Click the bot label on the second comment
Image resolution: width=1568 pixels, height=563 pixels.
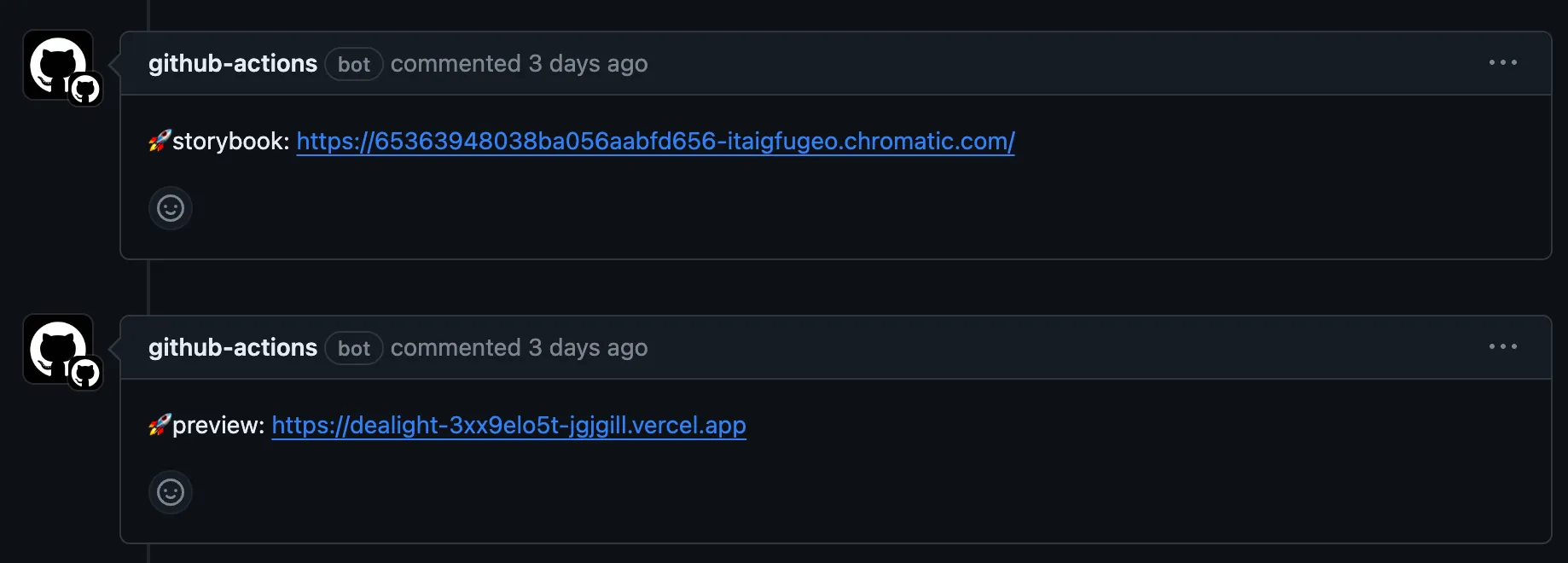click(353, 348)
